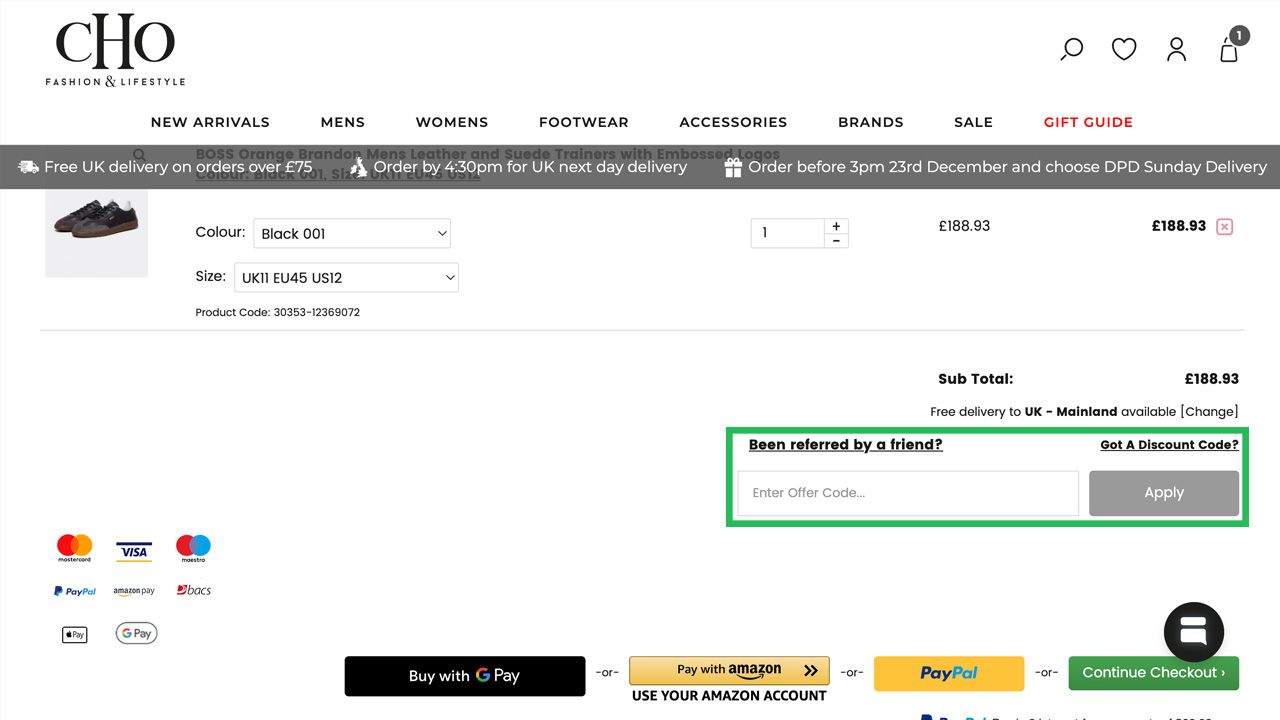Open the wishlist heart icon
Screen dimensions: 1280x720
coord(1124,49)
